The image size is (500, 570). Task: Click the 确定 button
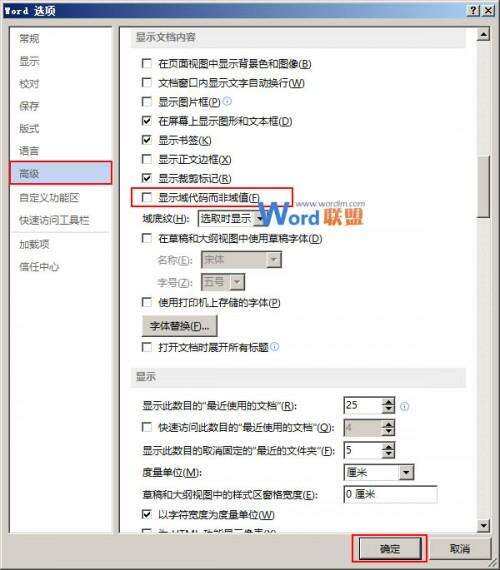(390, 549)
